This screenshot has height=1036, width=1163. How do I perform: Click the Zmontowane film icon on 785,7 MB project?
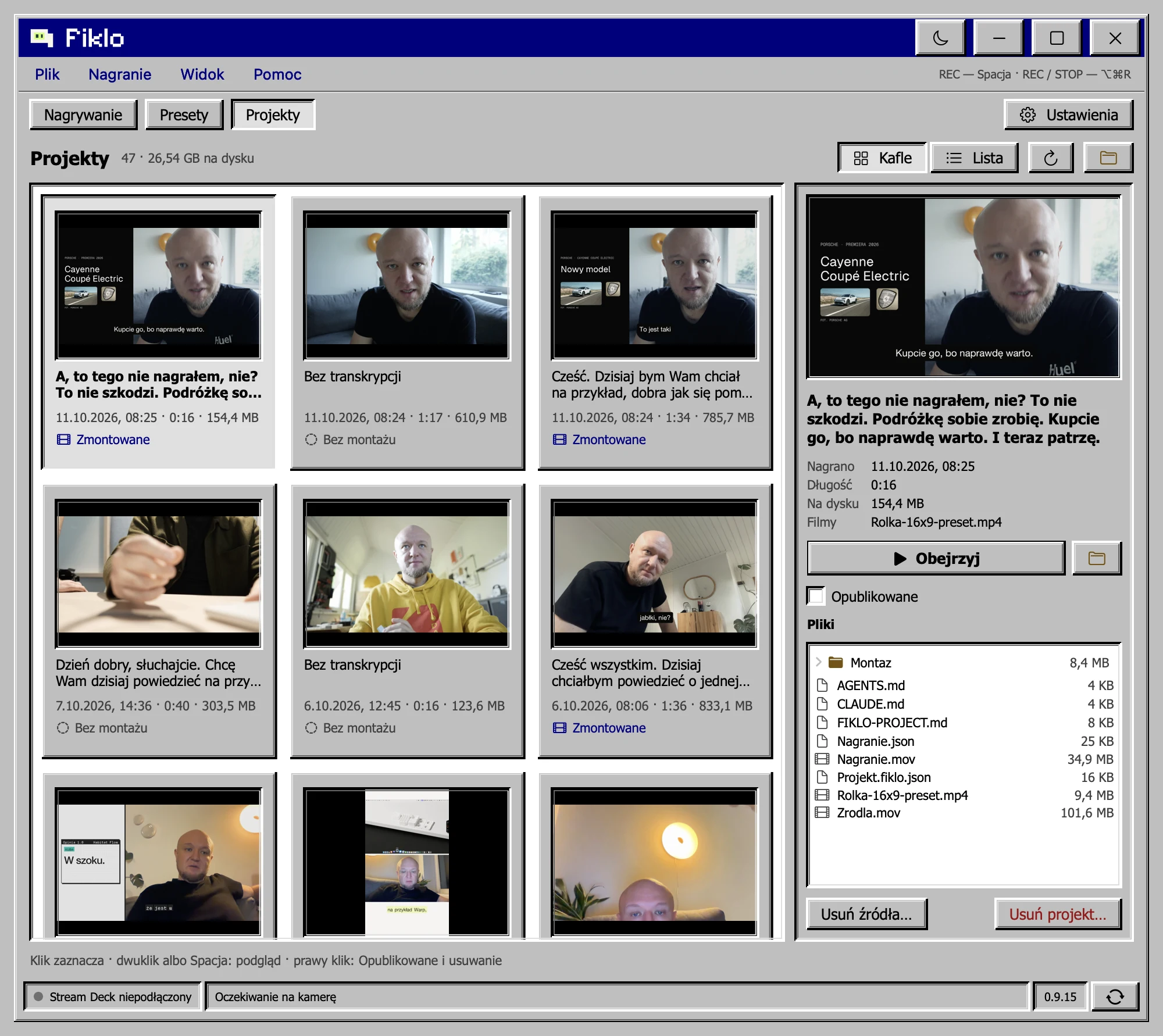(x=559, y=440)
